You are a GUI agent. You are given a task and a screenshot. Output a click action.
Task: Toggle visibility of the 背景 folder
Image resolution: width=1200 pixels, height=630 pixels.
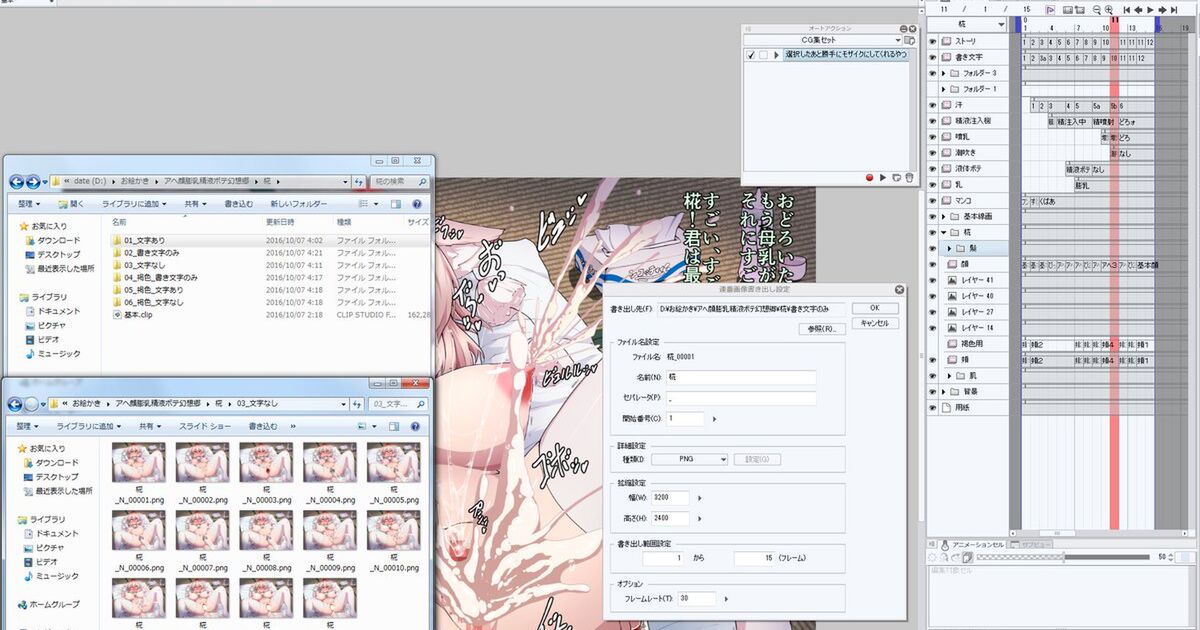[932, 391]
